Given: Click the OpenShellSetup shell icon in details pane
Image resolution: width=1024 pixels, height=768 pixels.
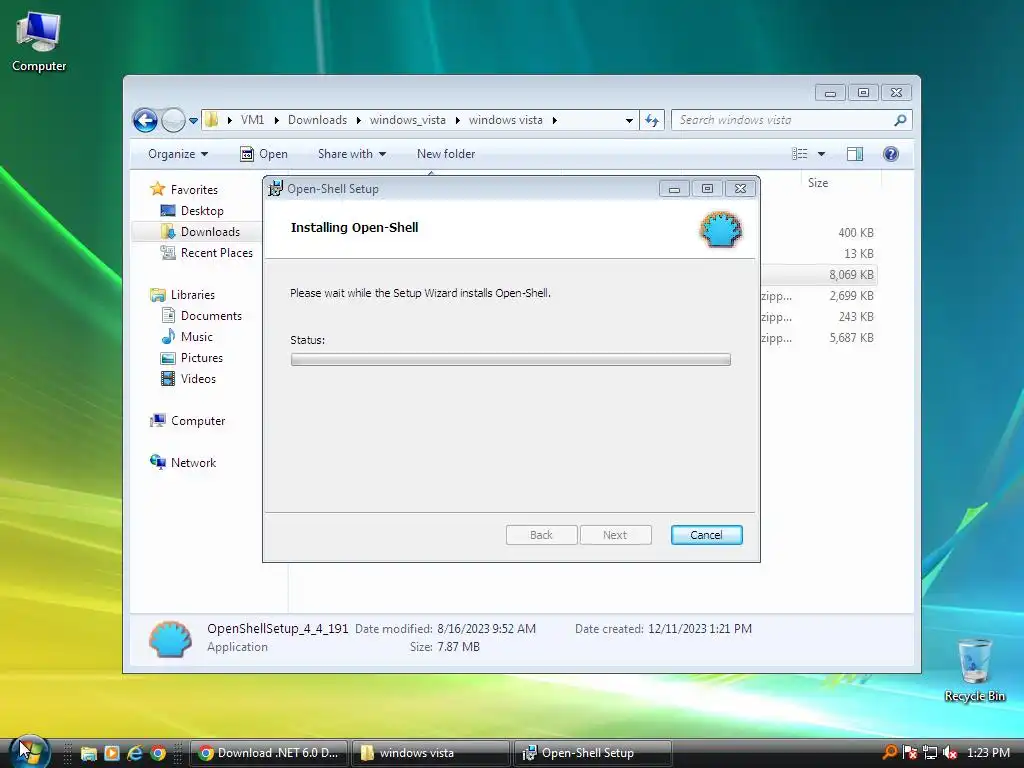Looking at the screenshot, I should [x=170, y=639].
